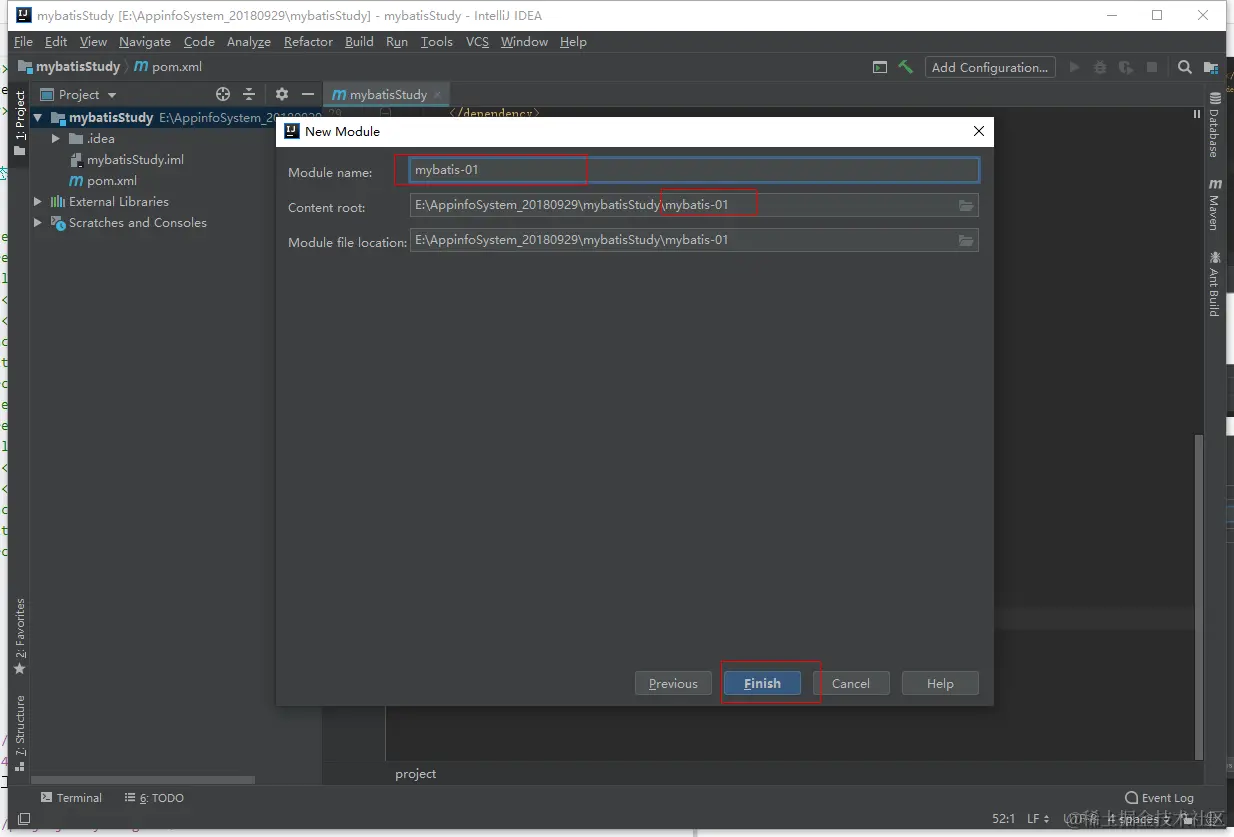This screenshot has height=837, width=1234.
Task: Open the Tools menu
Action: click(437, 41)
